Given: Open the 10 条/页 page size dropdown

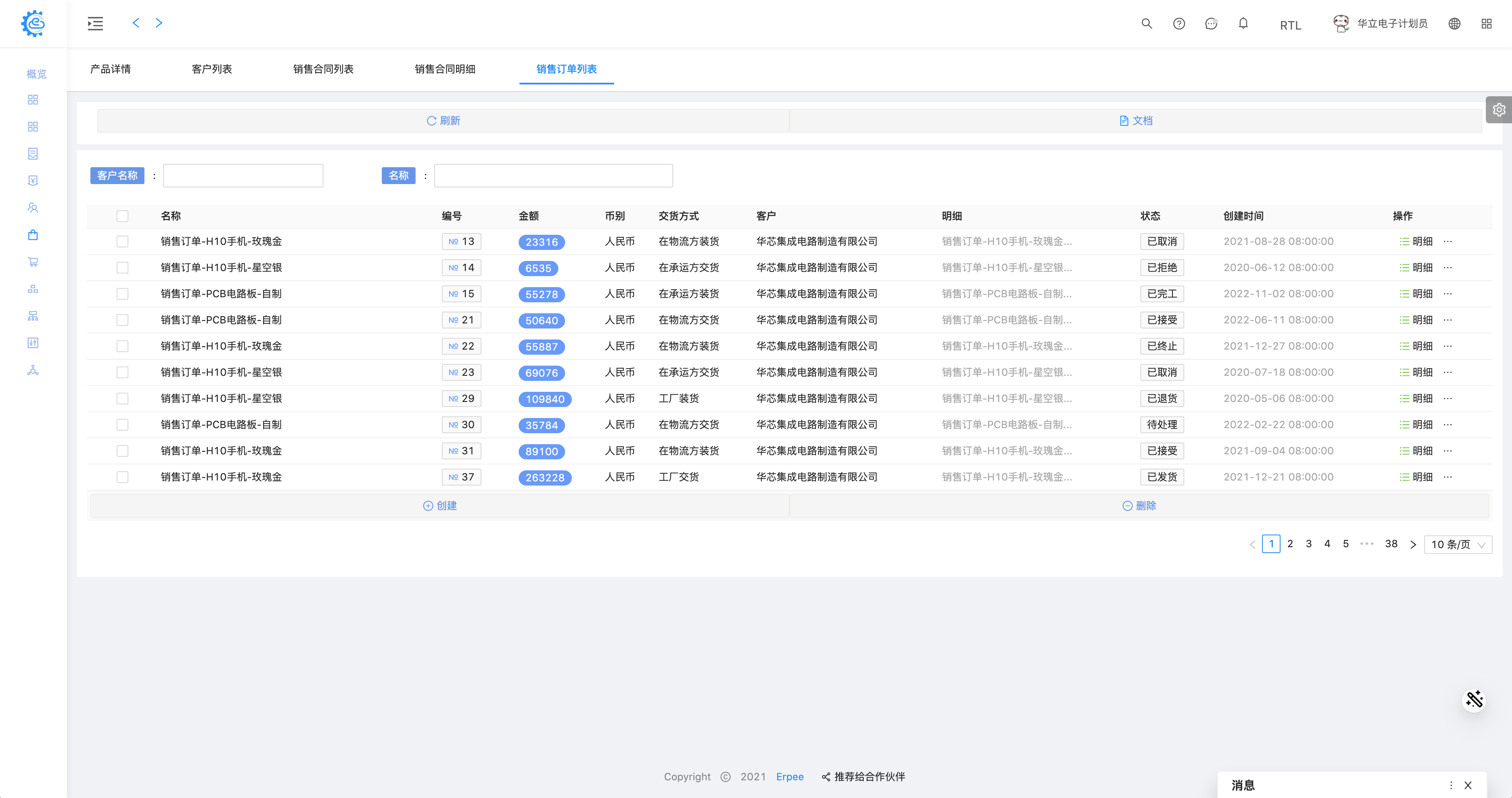Looking at the screenshot, I should pos(1458,545).
